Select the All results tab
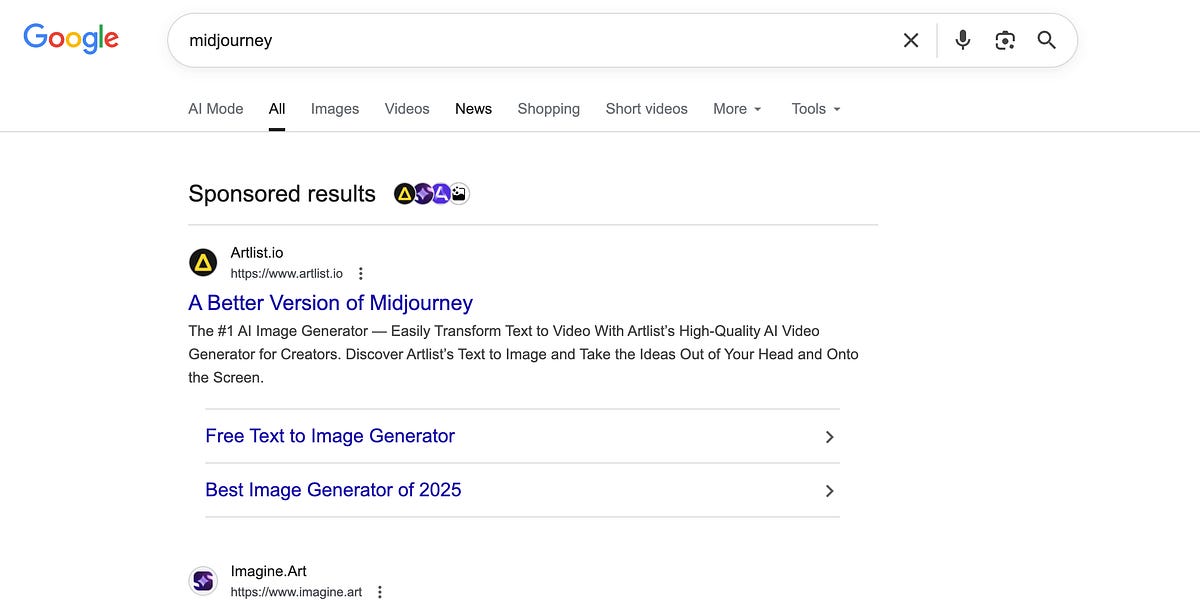 (277, 109)
